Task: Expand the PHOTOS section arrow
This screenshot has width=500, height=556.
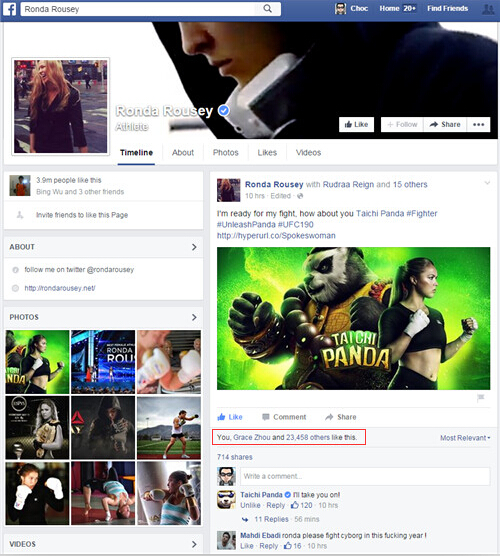Action: 194,317
